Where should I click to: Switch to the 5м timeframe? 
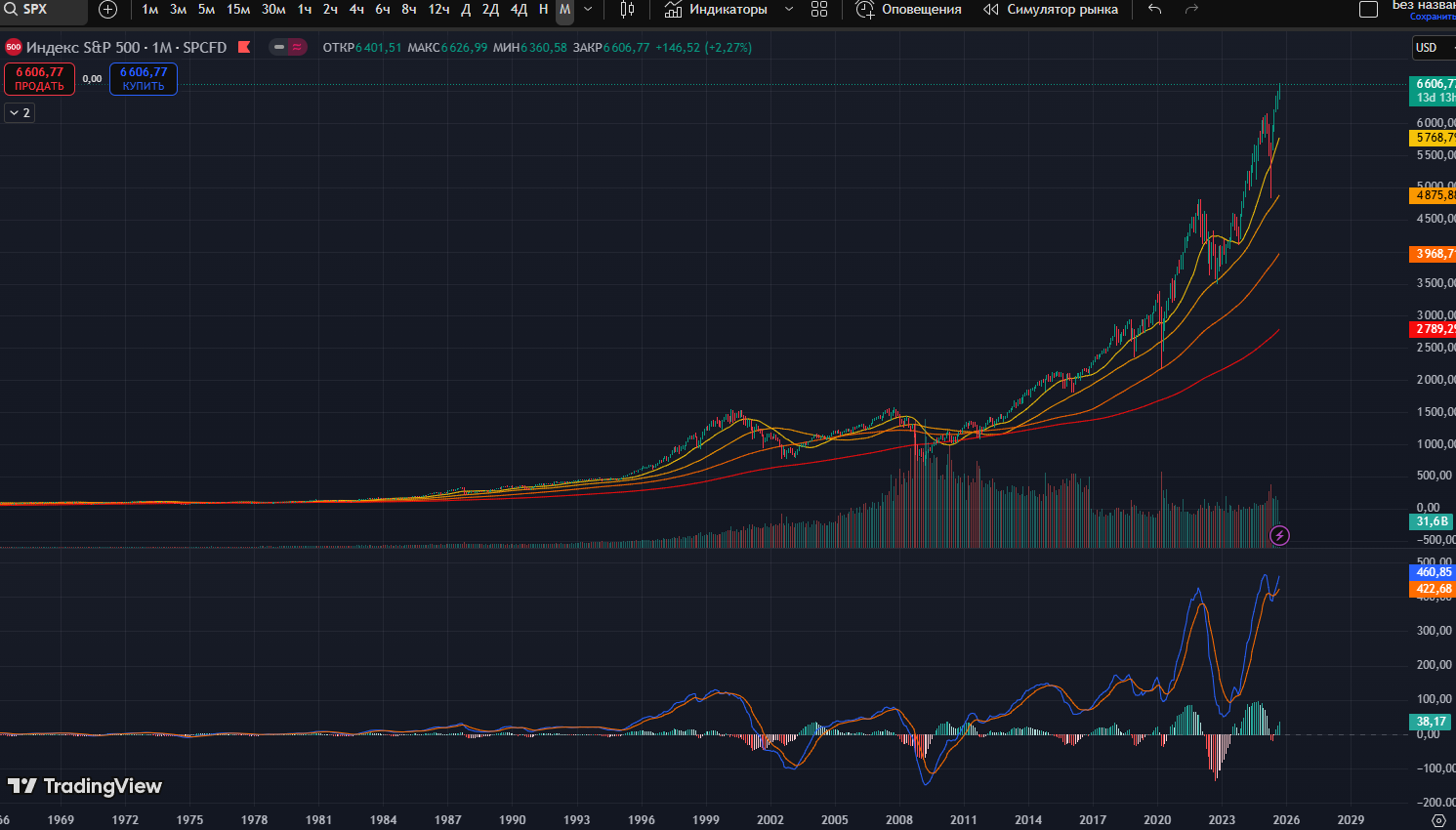pyautogui.click(x=206, y=10)
